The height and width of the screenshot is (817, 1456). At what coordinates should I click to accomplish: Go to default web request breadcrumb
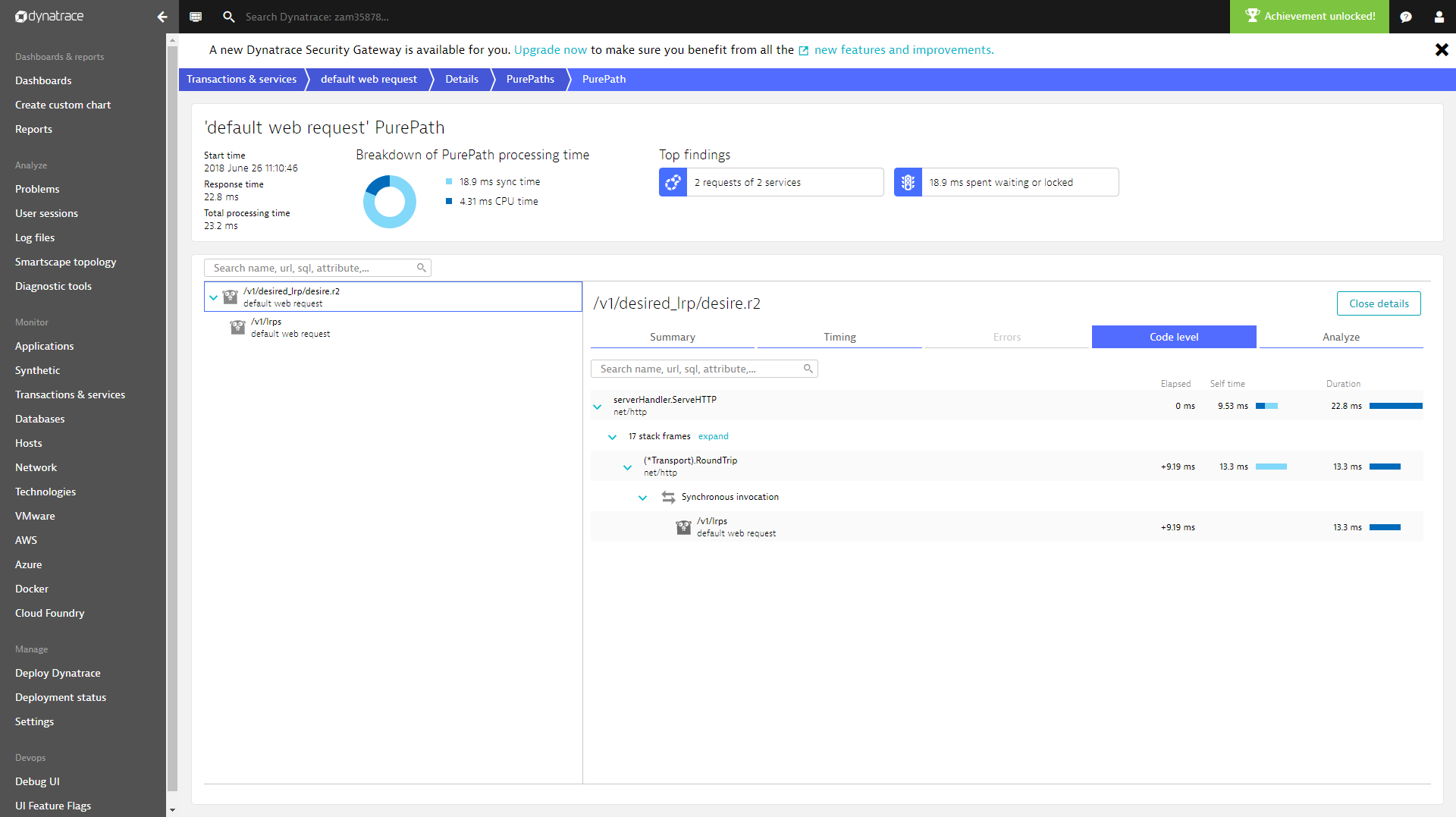point(369,79)
